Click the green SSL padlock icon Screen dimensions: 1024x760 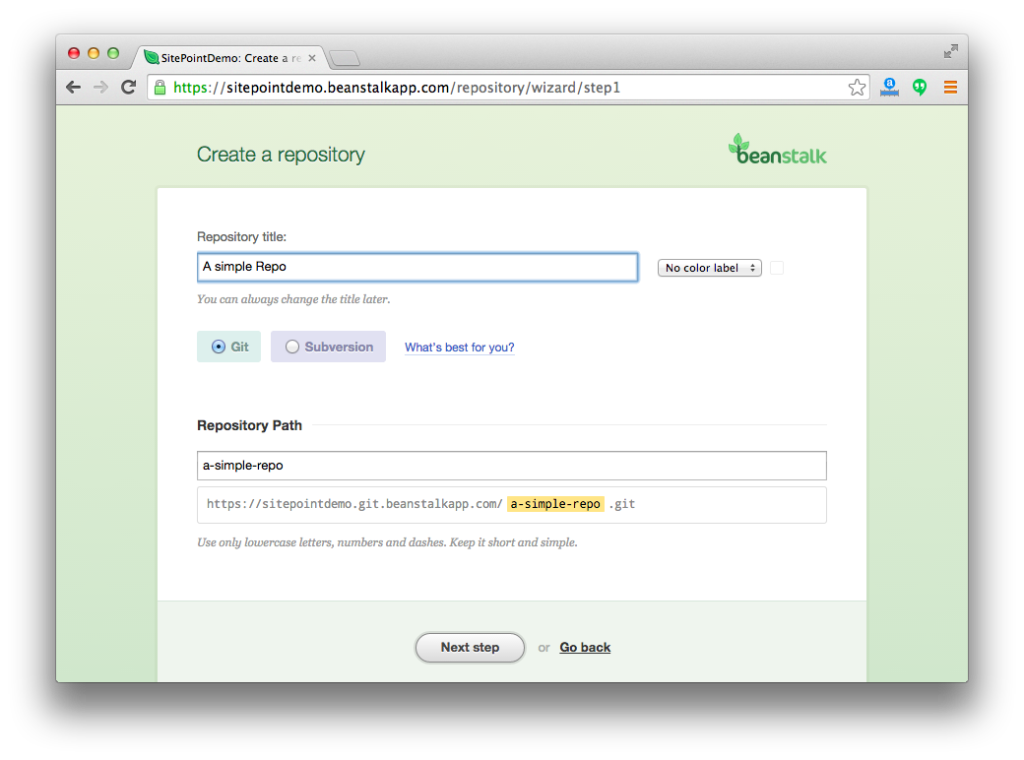point(160,87)
